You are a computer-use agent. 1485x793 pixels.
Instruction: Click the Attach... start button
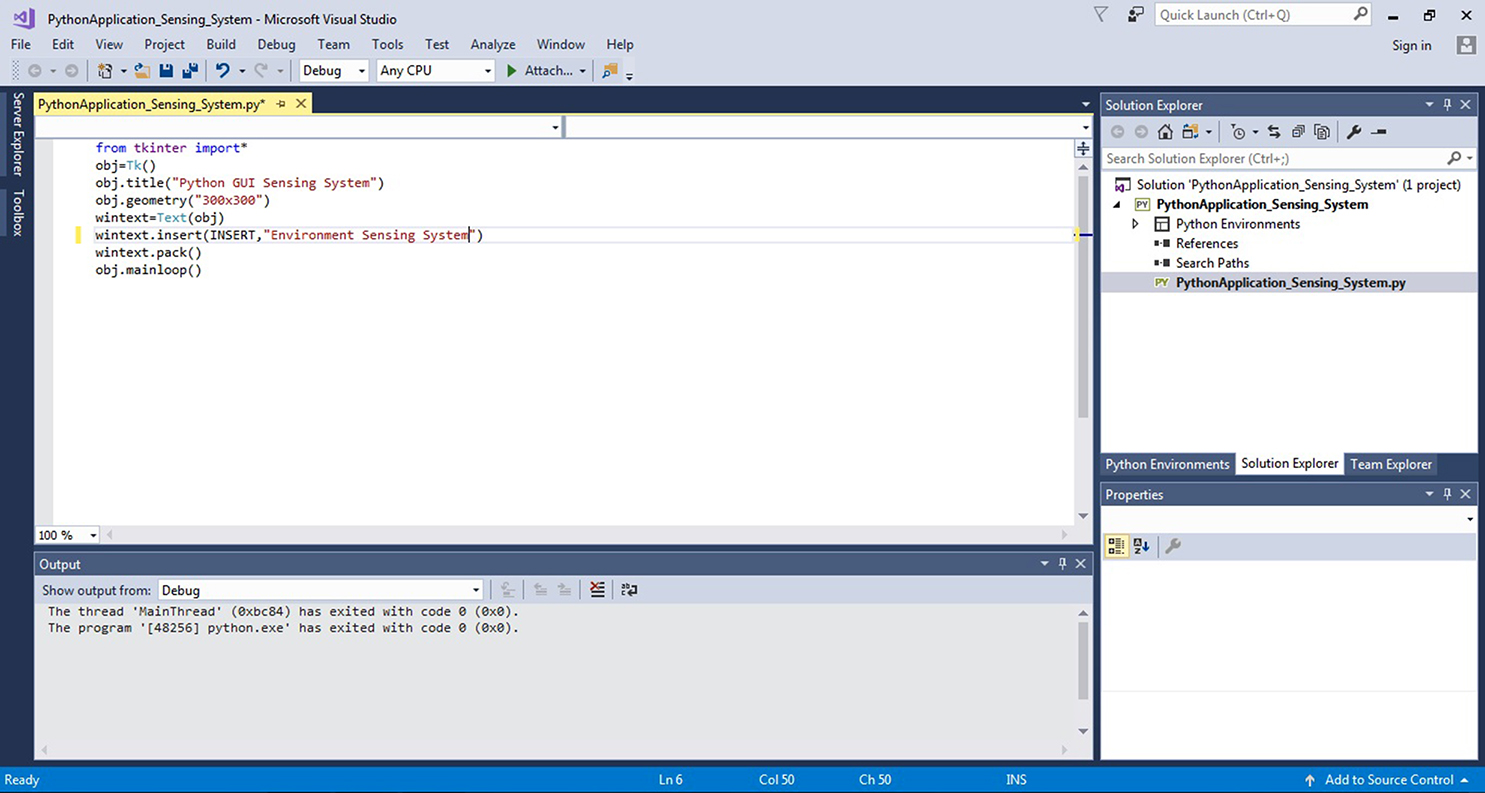click(546, 71)
